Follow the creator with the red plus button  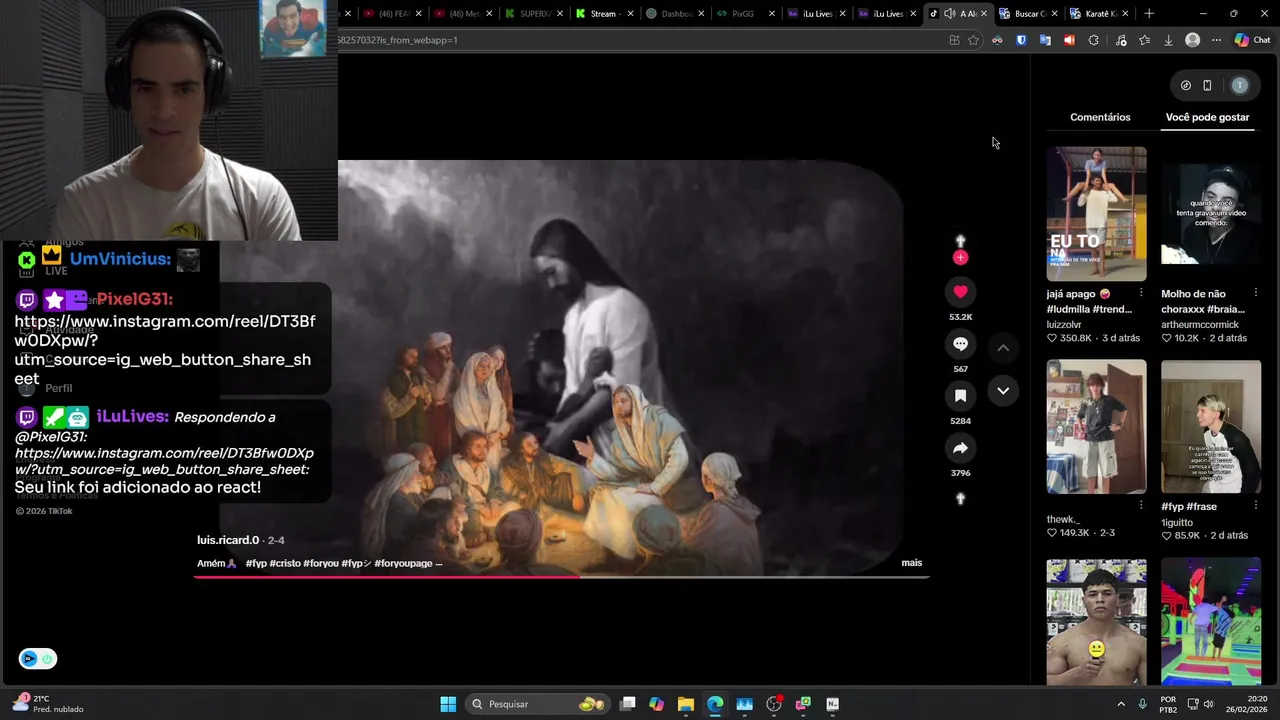[960, 258]
